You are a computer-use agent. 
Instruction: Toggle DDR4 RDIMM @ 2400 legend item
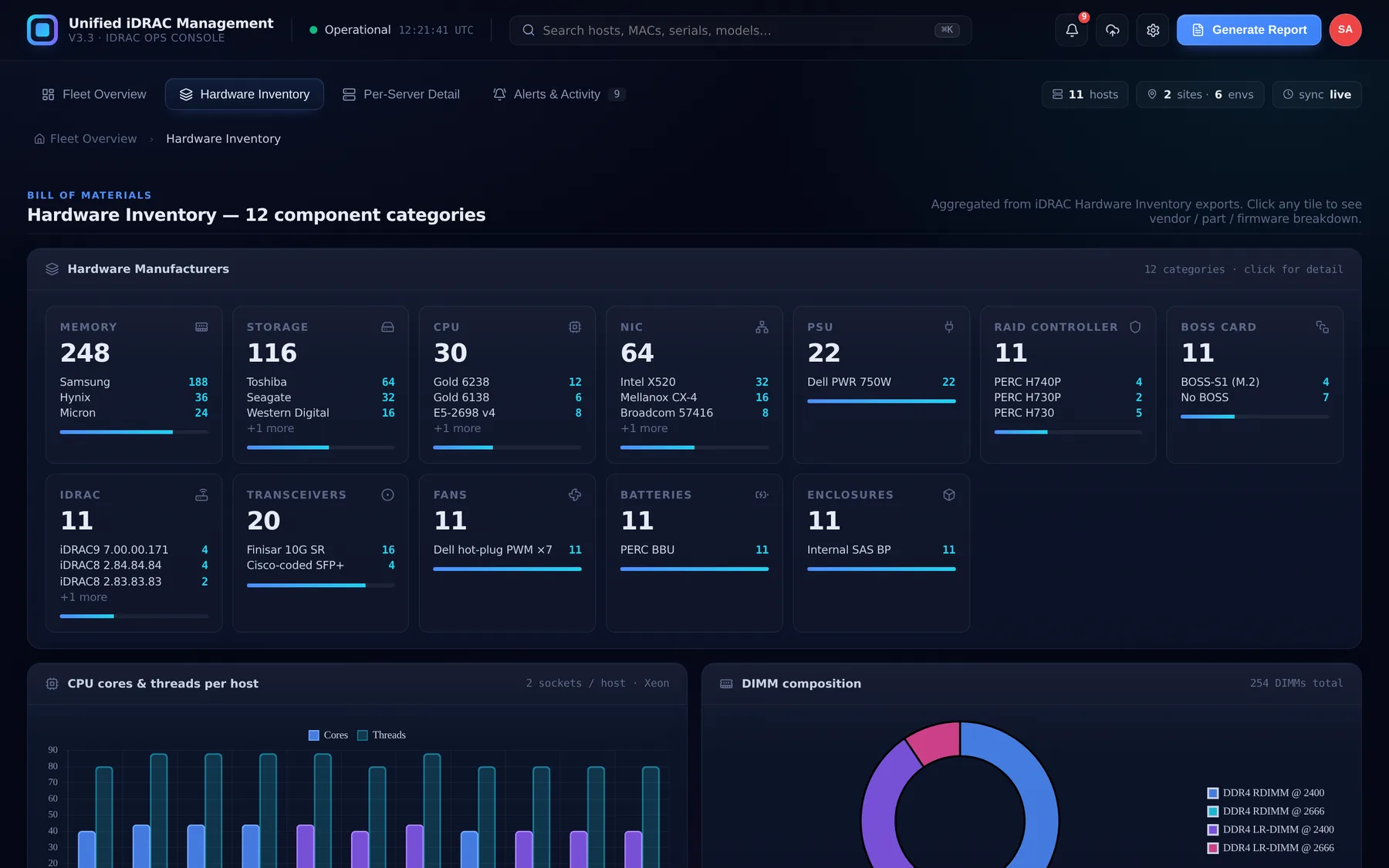point(1266,793)
